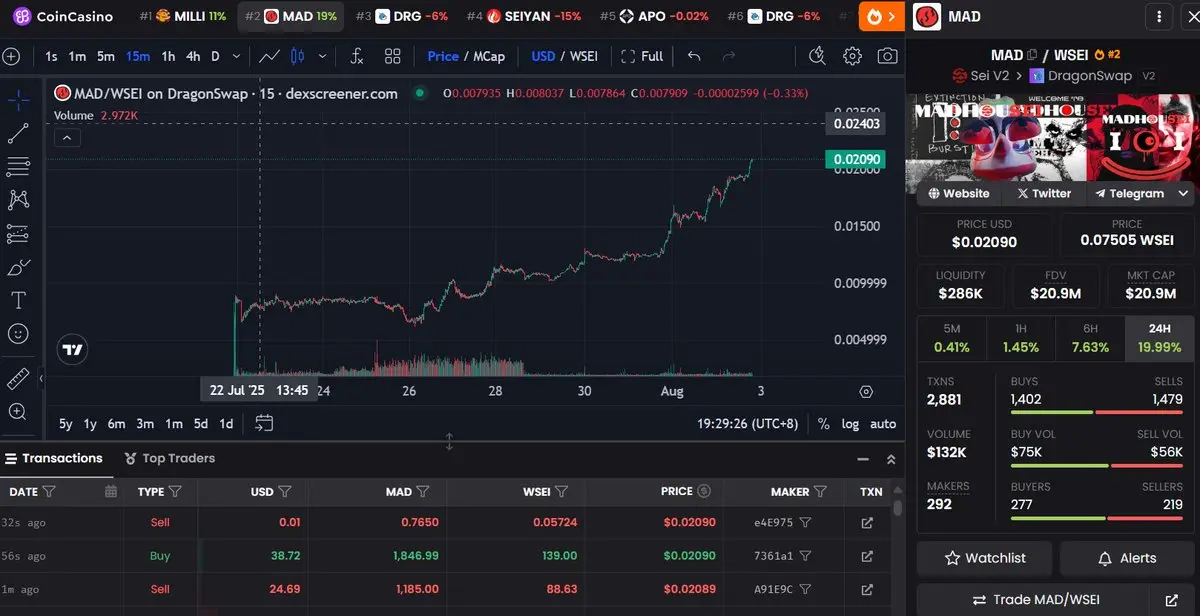The height and width of the screenshot is (616, 1200).
Task: Toggle percent scale on the chart
Action: point(823,423)
